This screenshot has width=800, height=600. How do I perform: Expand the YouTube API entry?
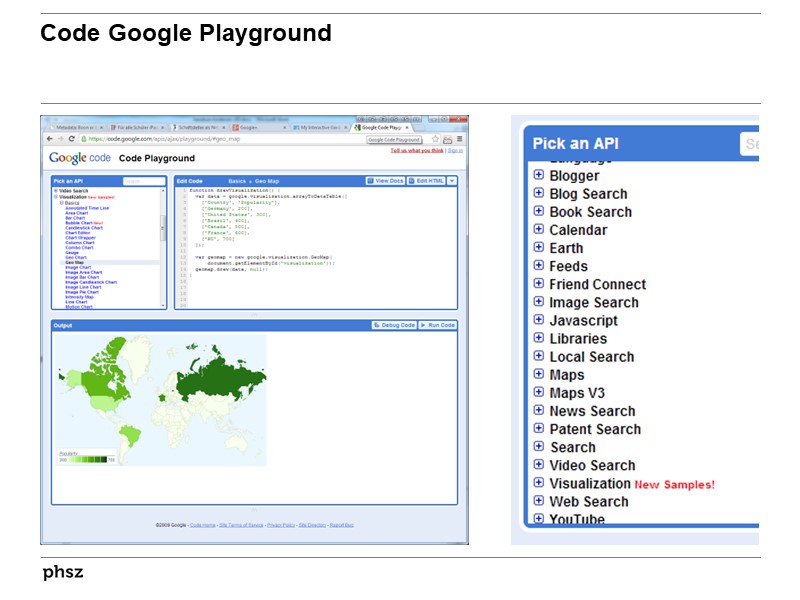540,520
